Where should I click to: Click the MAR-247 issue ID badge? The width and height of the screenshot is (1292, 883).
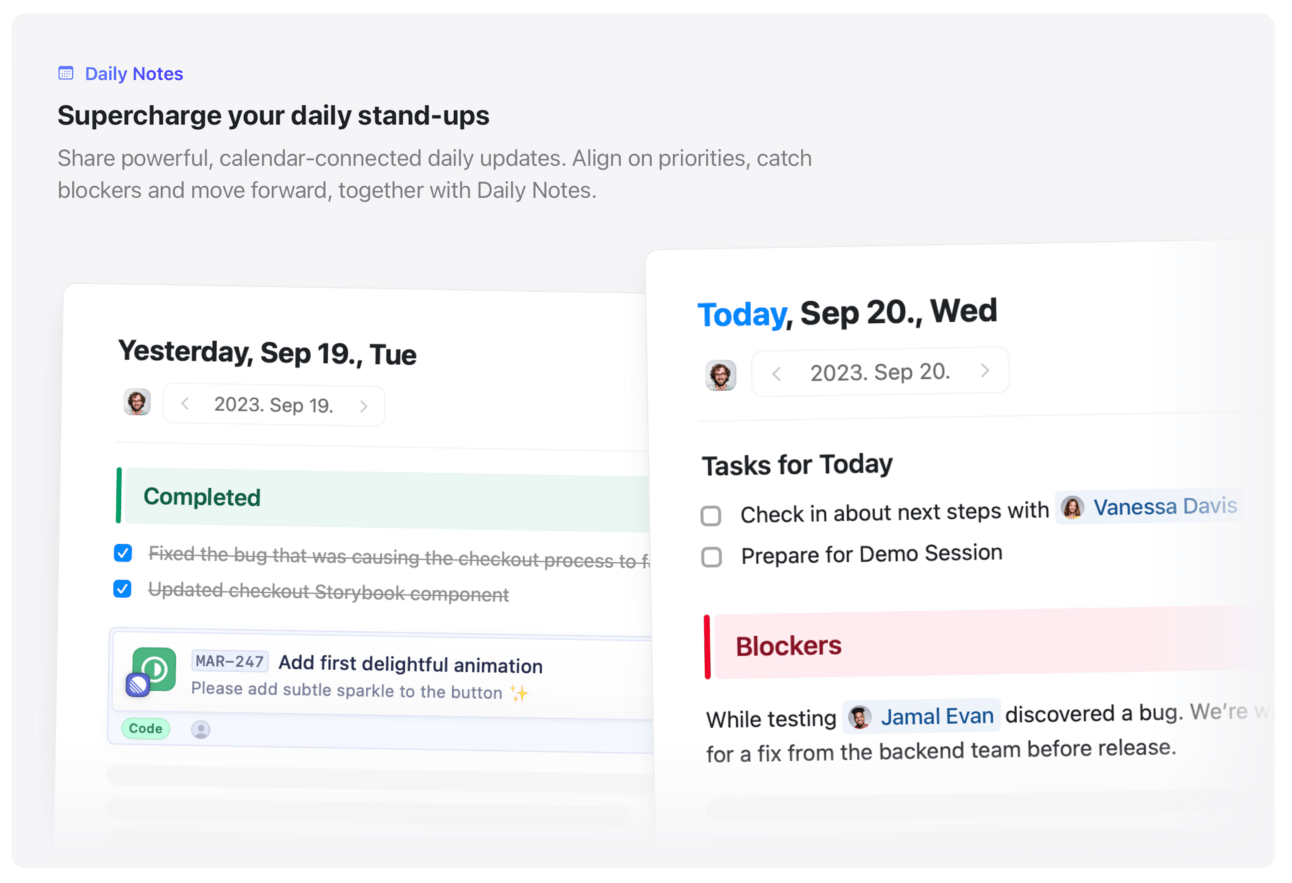[x=230, y=662]
